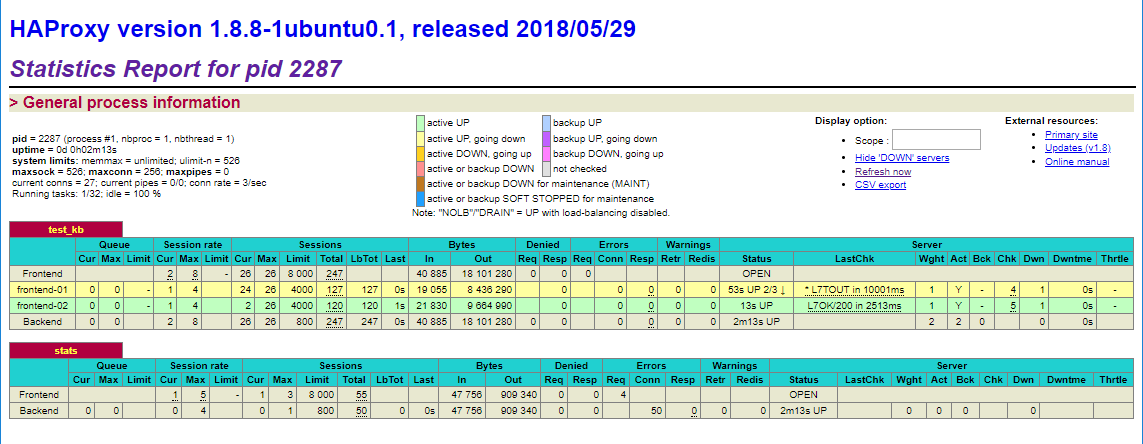Click the 'current conns = 27' line

139,182
